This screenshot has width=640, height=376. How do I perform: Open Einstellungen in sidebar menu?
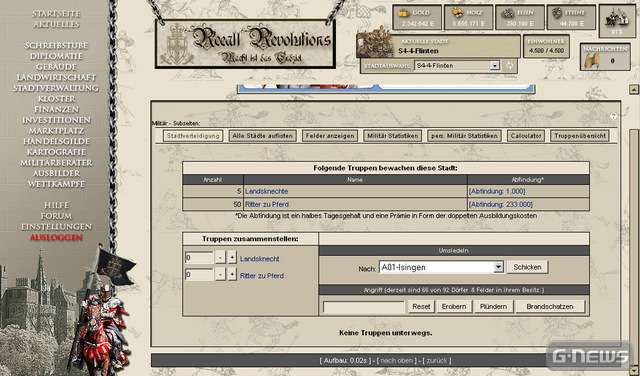coord(56,227)
